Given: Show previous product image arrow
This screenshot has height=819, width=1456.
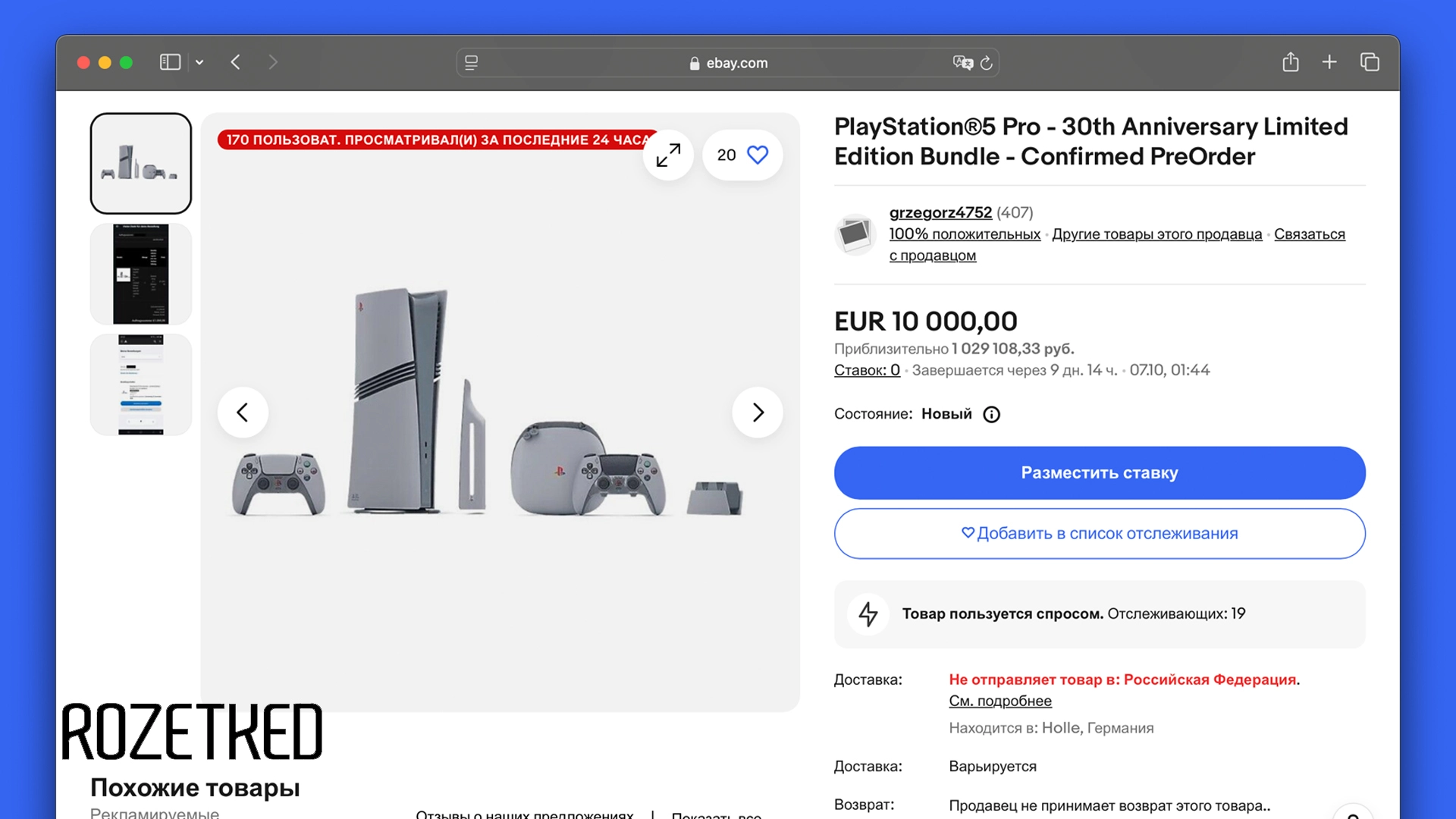Looking at the screenshot, I should 243,413.
